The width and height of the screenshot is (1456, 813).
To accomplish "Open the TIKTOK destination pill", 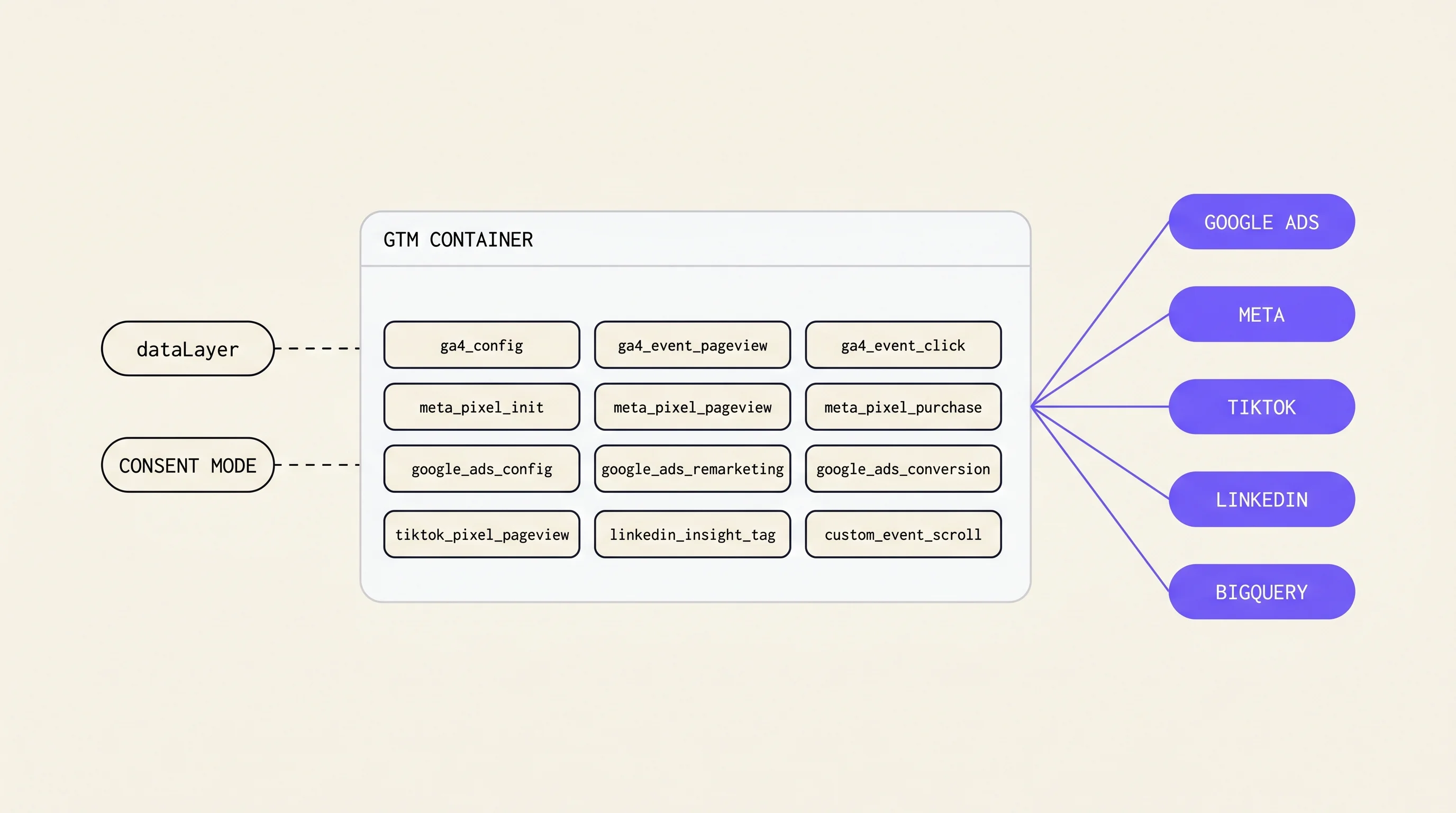I will pos(1261,406).
